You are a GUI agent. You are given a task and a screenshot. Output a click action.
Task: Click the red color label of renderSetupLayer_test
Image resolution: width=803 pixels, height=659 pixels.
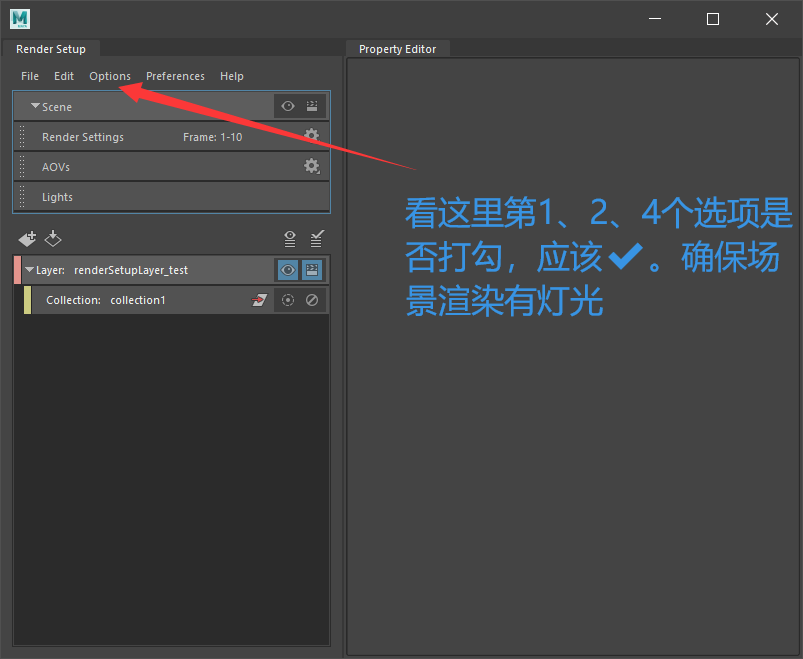click(x=17, y=270)
